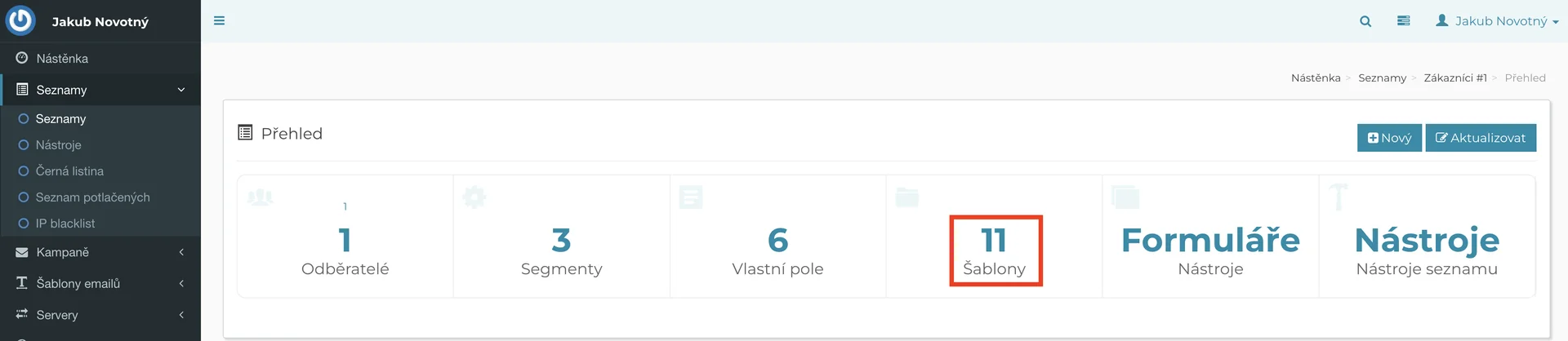This screenshot has height=341, width=1568.
Task: Select the IP blacklist circle marker
Action: [24, 224]
